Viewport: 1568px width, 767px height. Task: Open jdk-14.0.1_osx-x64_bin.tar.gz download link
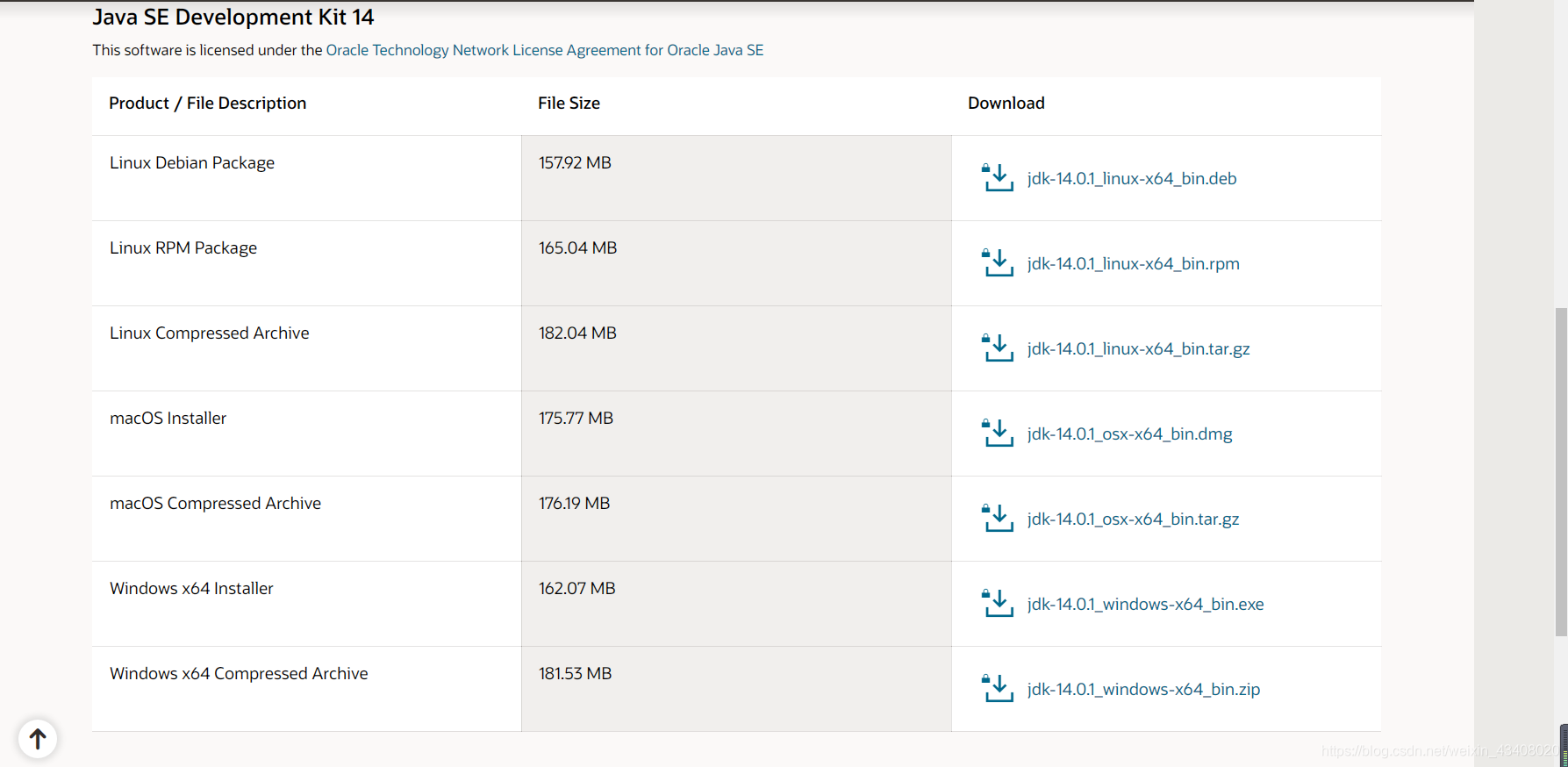[1134, 519]
